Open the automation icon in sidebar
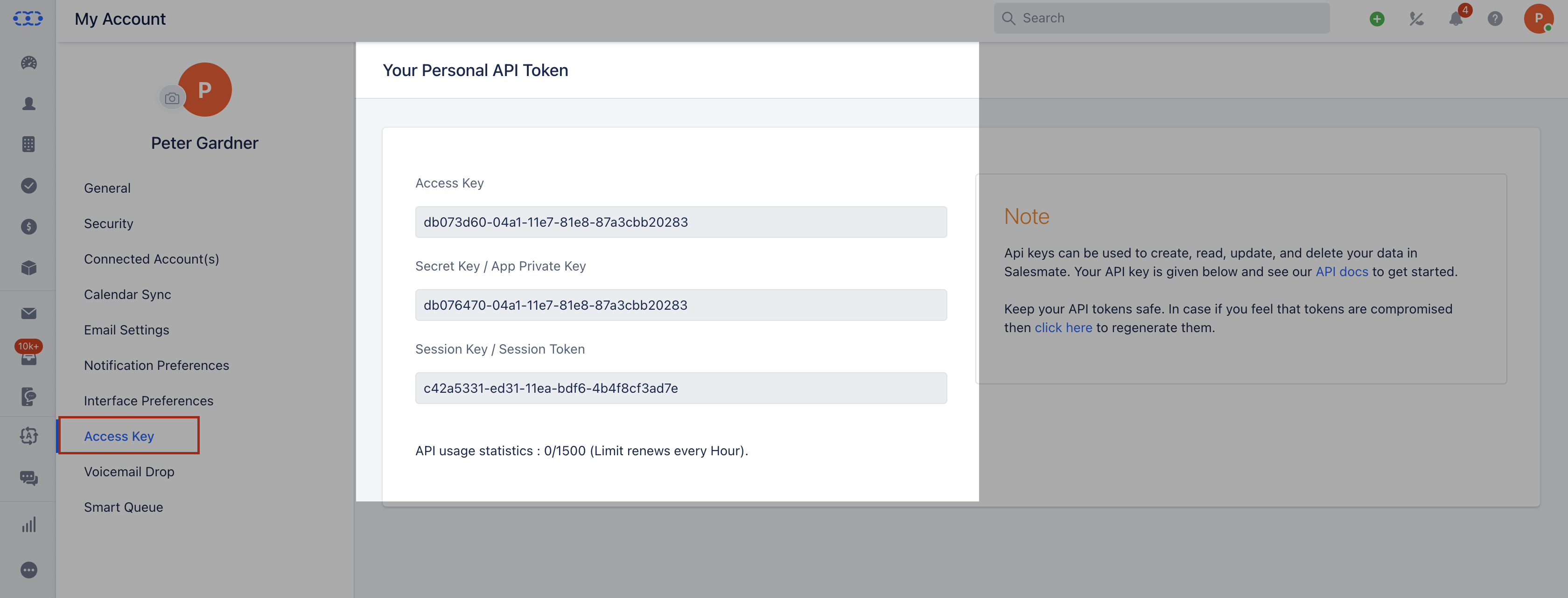The height and width of the screenshot is (598, 1568). coord(28,436)
